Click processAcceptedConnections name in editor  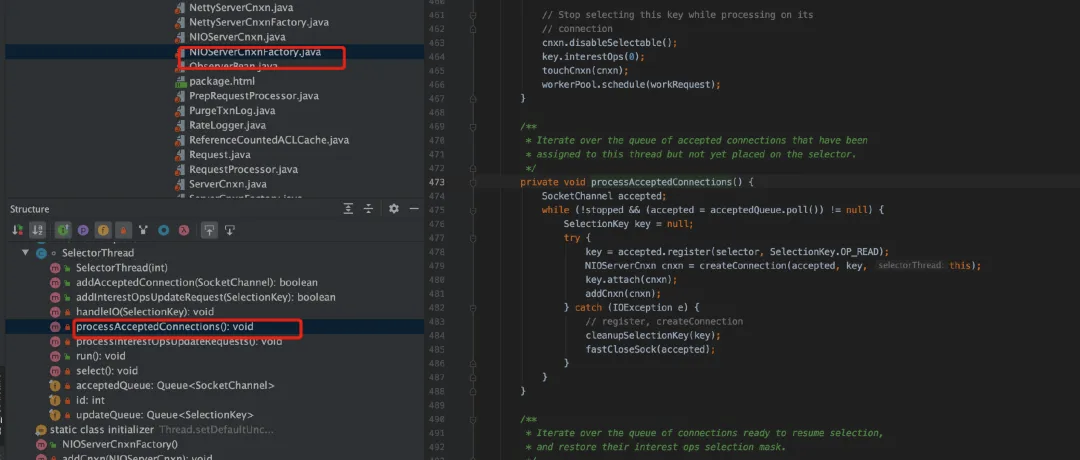(660, 182)
